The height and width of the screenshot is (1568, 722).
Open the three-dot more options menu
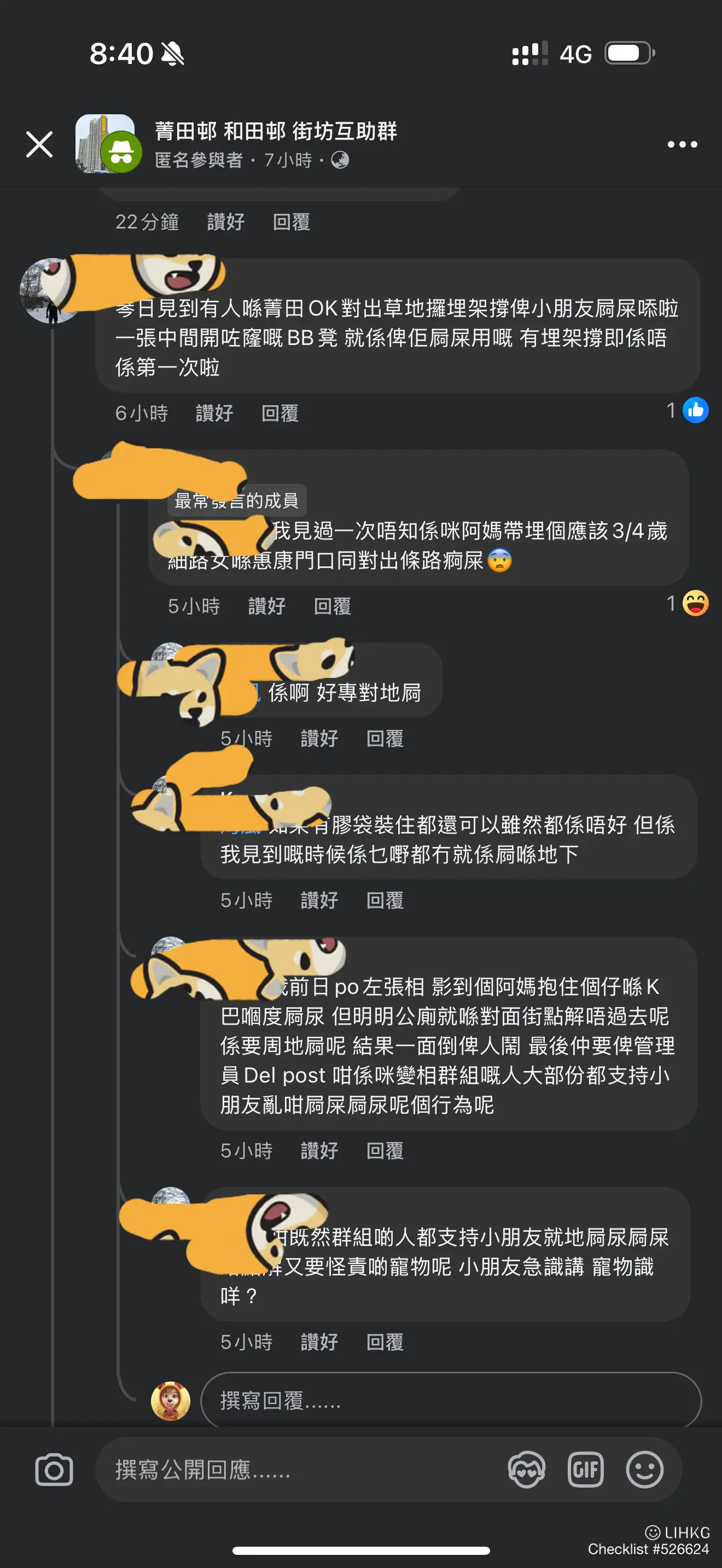[x=682, y=144]
